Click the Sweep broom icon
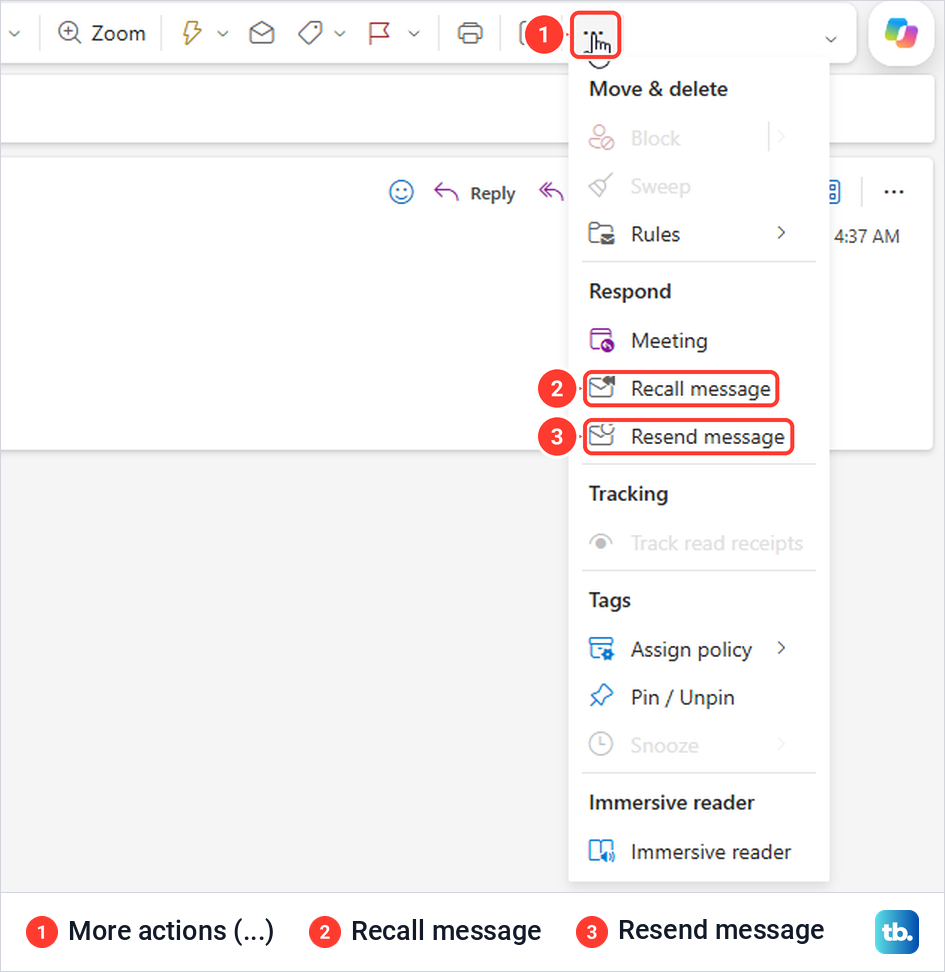This screenshot has height=972, width=945. tap(601, 185)
